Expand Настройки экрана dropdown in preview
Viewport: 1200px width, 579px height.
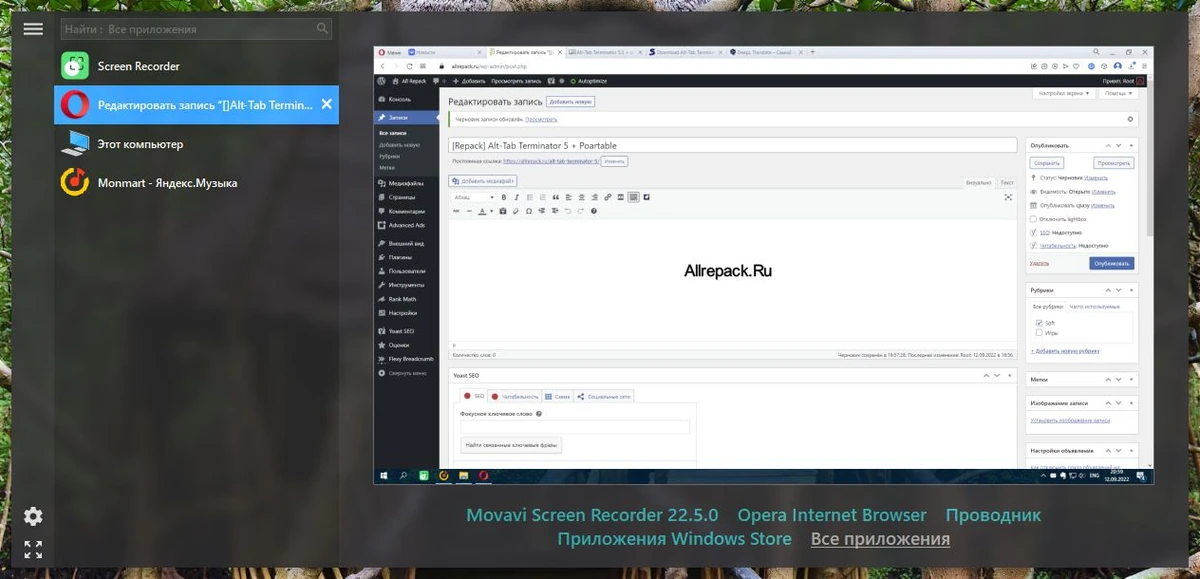1065,93
